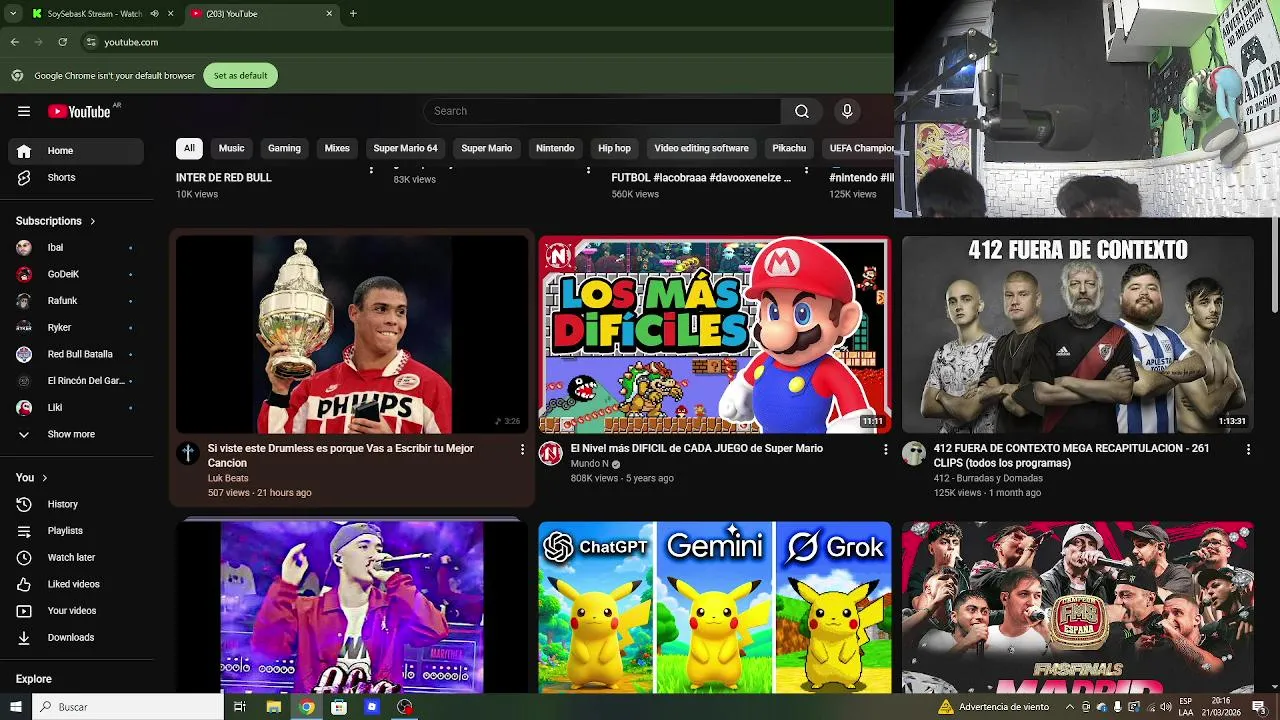Image resolution: width=1280 pixels, height=720 pixels.
Task: Open options for 412 FUERA DE CONTEXTO video
Action: pyautogui.click(x=1247, y=450)
